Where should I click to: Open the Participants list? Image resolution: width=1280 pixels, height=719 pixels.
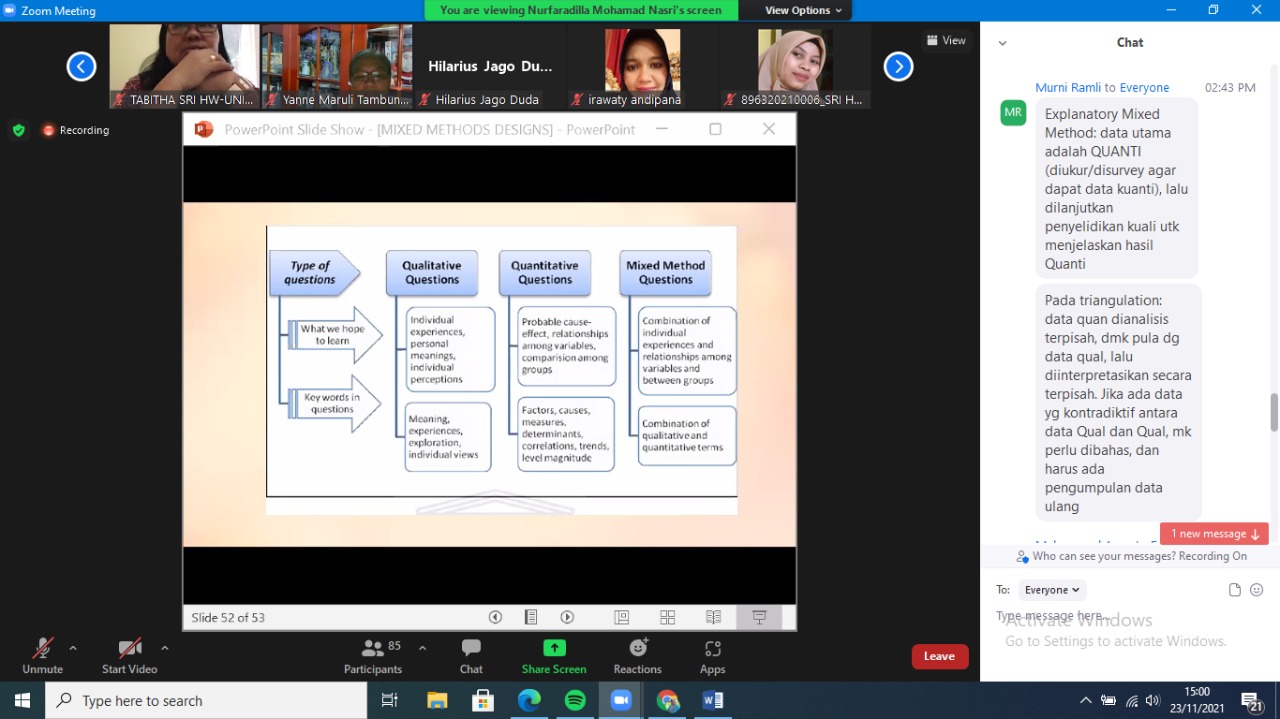pos(373,655)
